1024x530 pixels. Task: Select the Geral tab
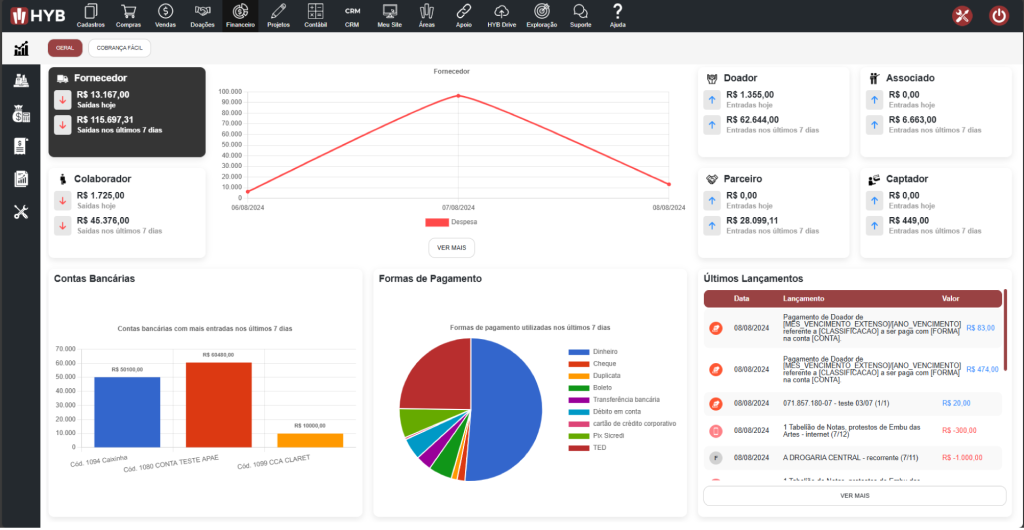coord(65,48)
